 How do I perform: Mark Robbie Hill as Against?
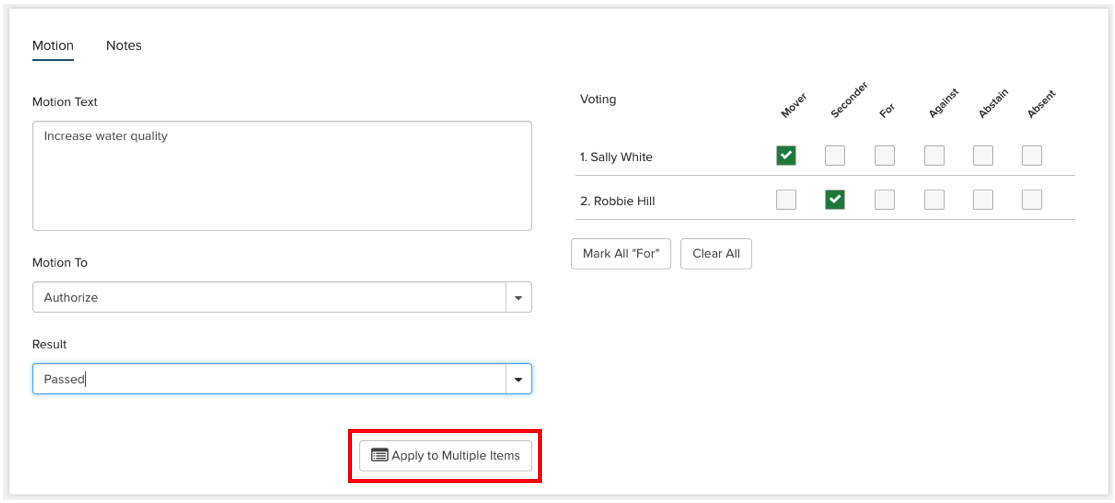coord(934,200)
